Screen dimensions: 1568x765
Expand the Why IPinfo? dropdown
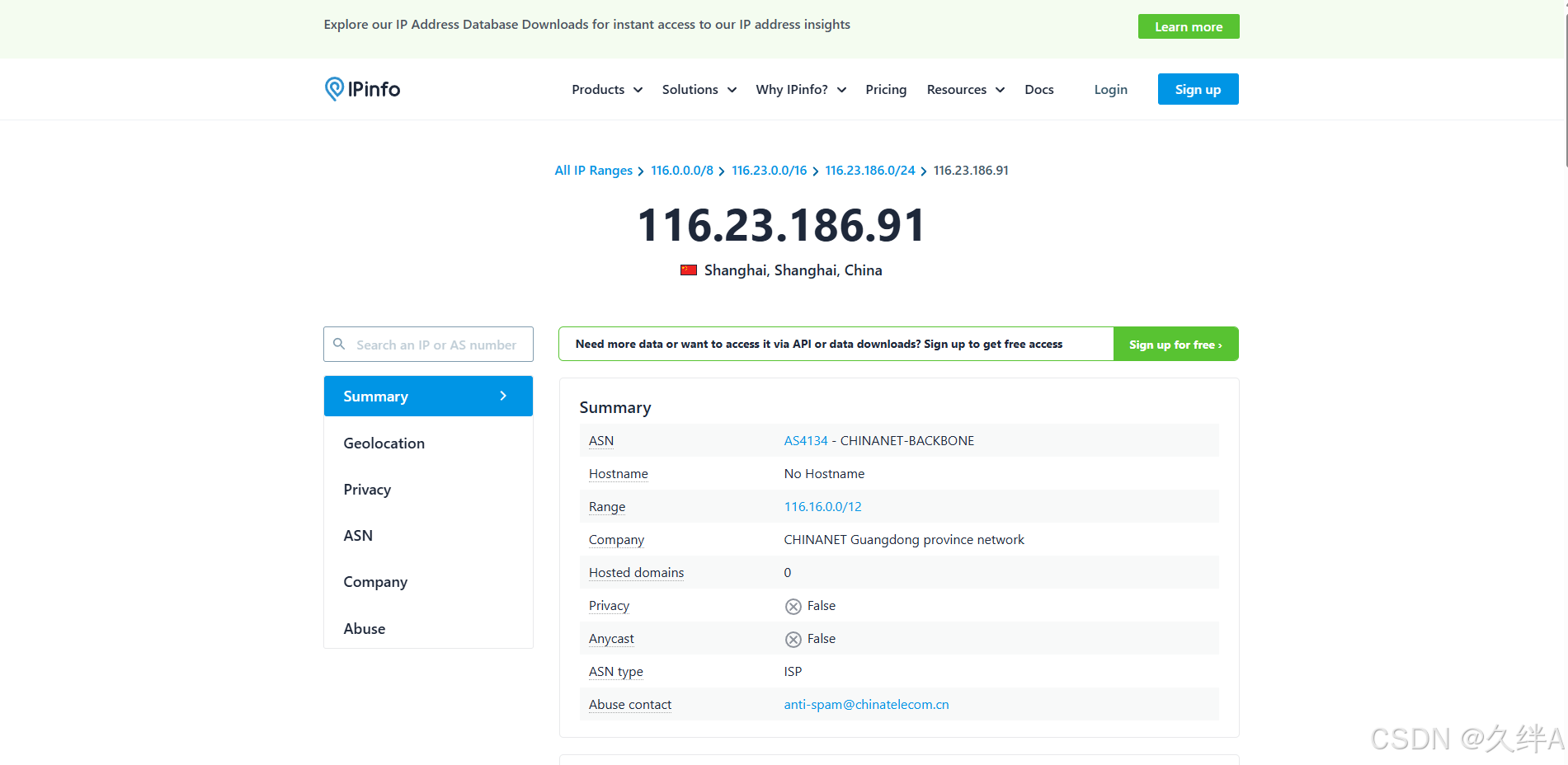pos(802,89)
